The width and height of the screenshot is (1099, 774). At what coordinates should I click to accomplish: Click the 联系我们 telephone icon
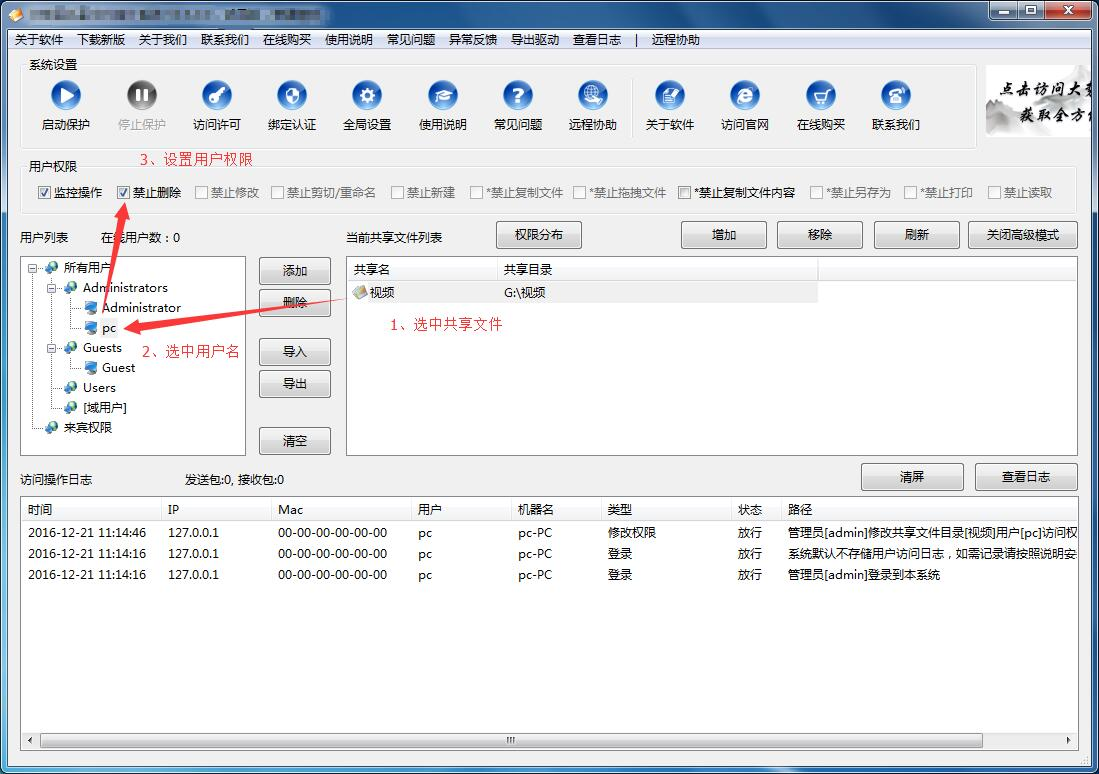point(896,96)
